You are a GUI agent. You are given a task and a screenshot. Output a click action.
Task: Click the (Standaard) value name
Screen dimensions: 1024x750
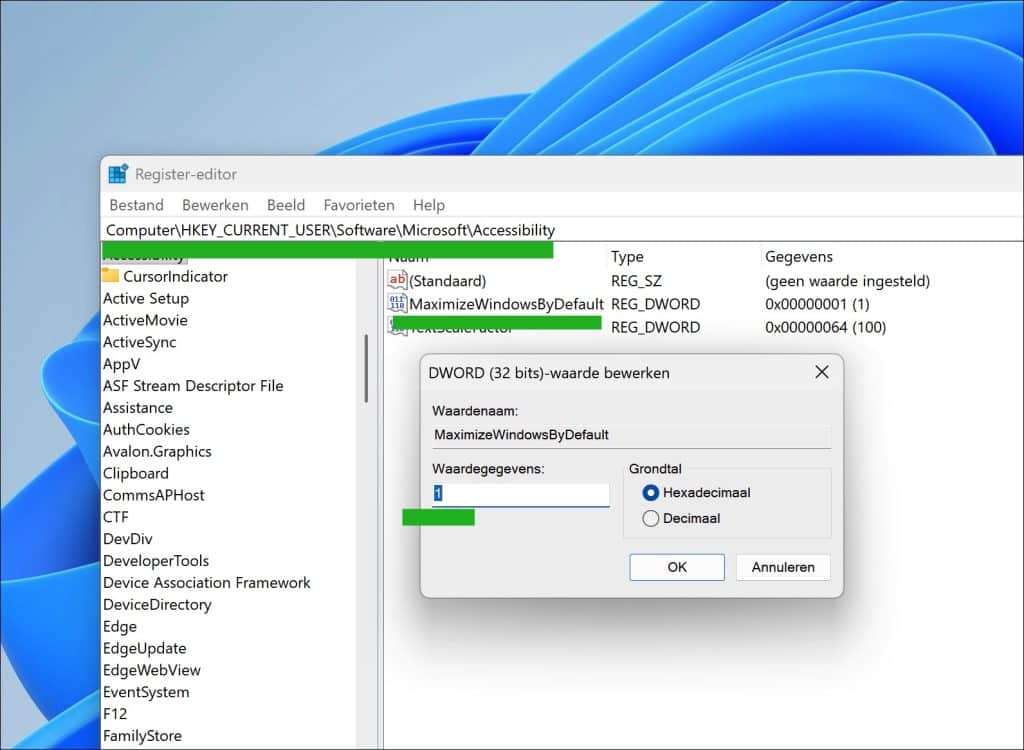tap(447, 281)
